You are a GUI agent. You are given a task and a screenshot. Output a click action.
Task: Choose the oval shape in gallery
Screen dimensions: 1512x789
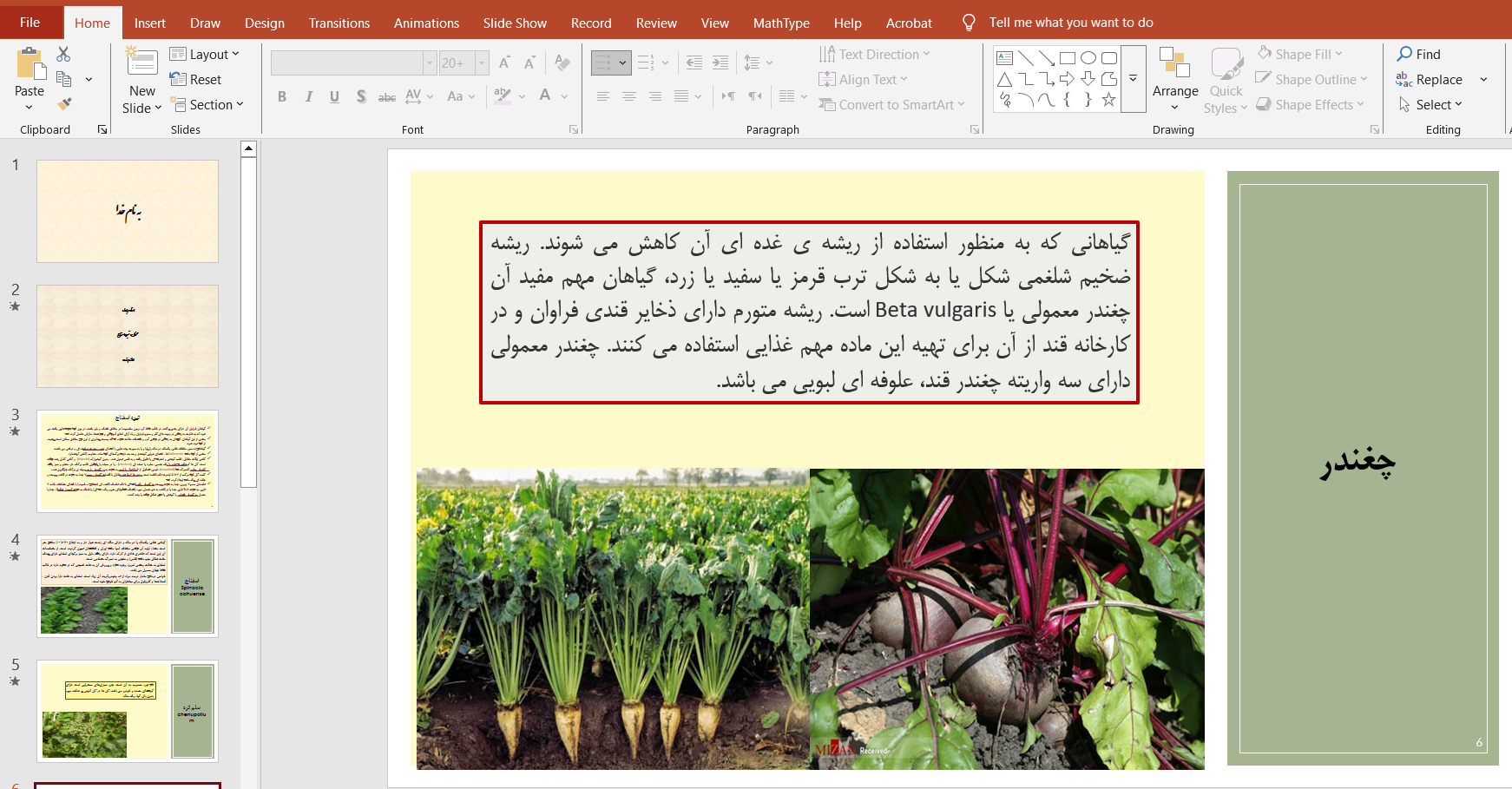tap(1088, 58)
